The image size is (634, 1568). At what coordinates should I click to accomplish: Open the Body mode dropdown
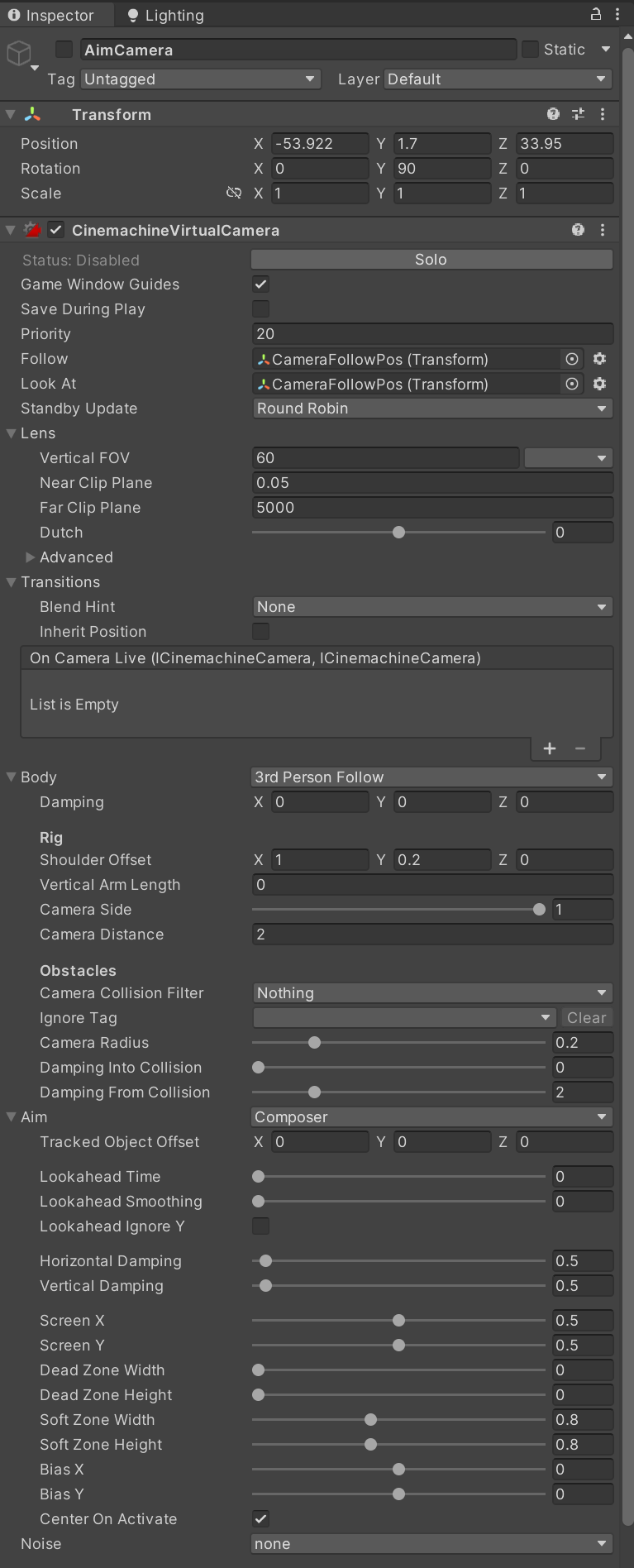pyautogui.click(x=431, y=777)
